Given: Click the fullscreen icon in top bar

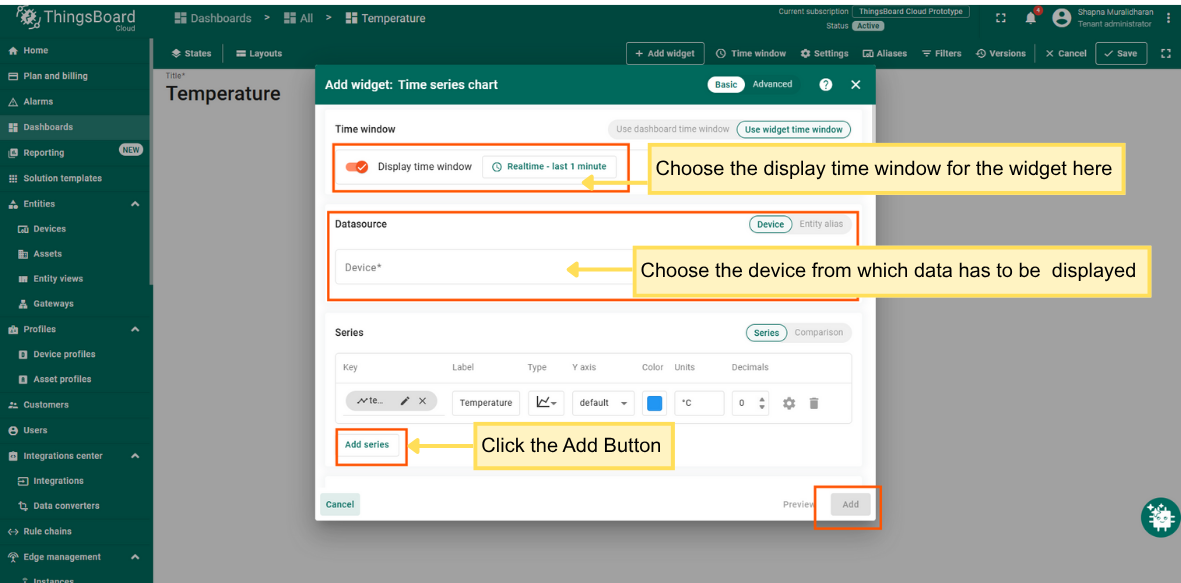Looking at the screenshot, I should [1001, 18].
